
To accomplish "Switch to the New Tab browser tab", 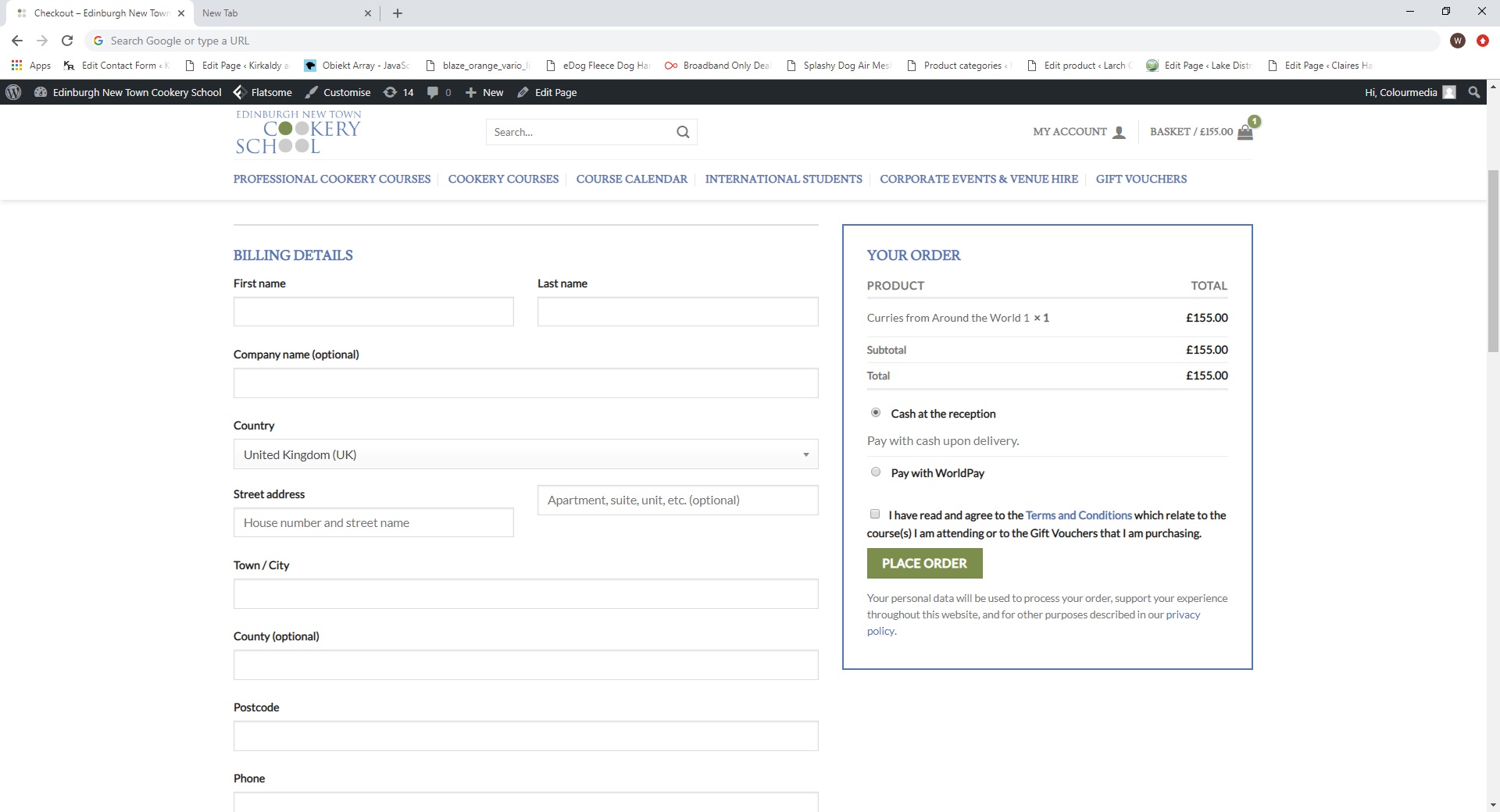I will [283, 13].
